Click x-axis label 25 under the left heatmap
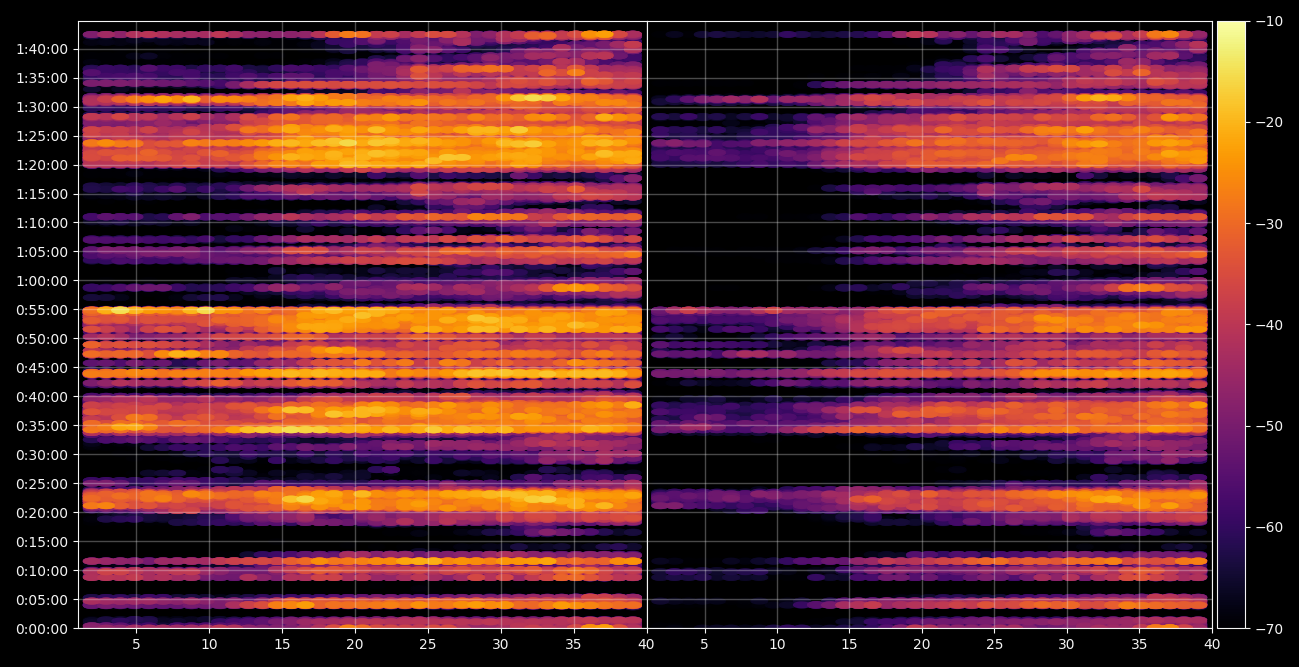This screenshot has height=667, width=1299. (428, 645)
